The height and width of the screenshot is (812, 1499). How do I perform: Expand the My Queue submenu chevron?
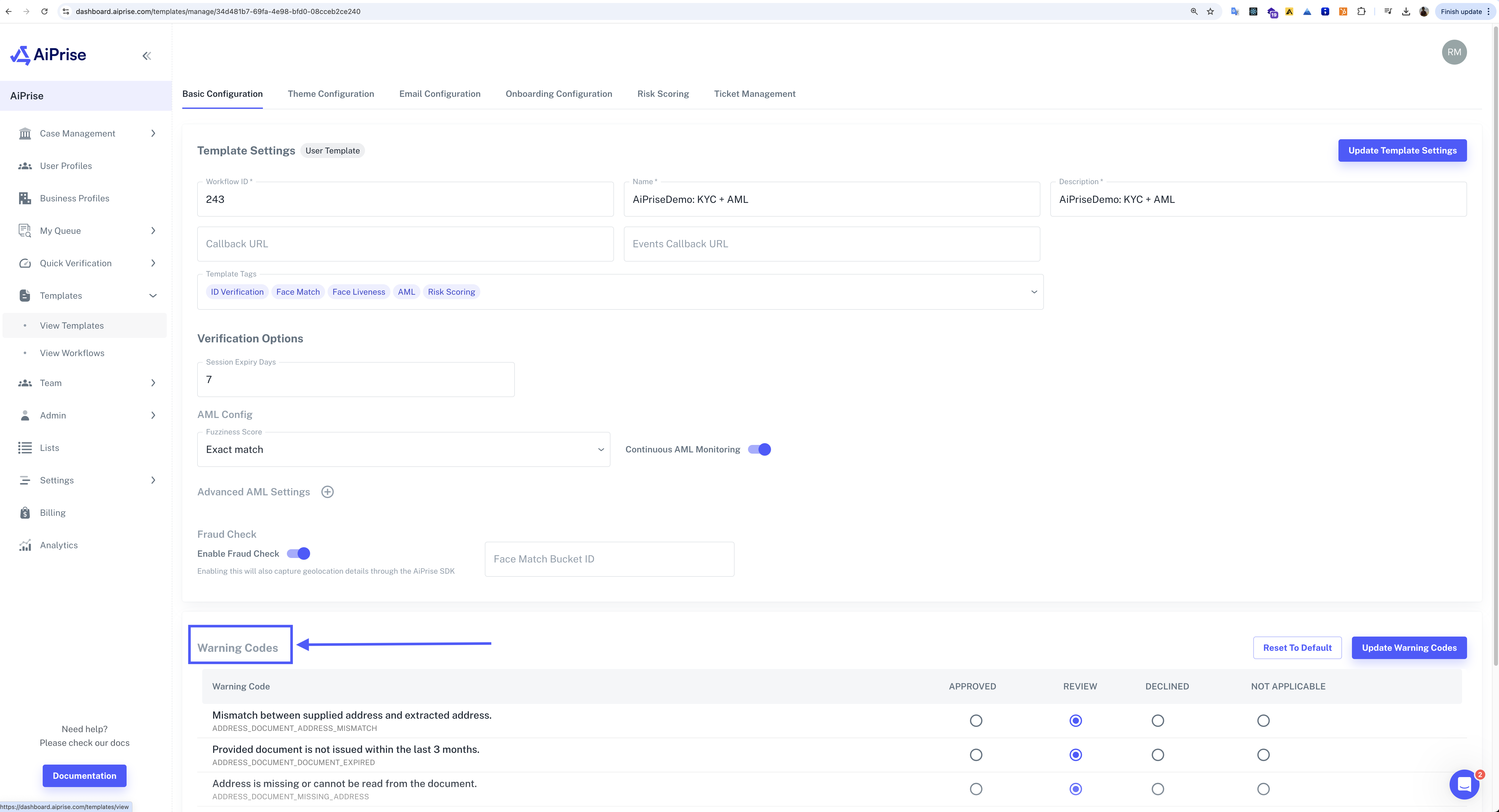pos(153,231)
